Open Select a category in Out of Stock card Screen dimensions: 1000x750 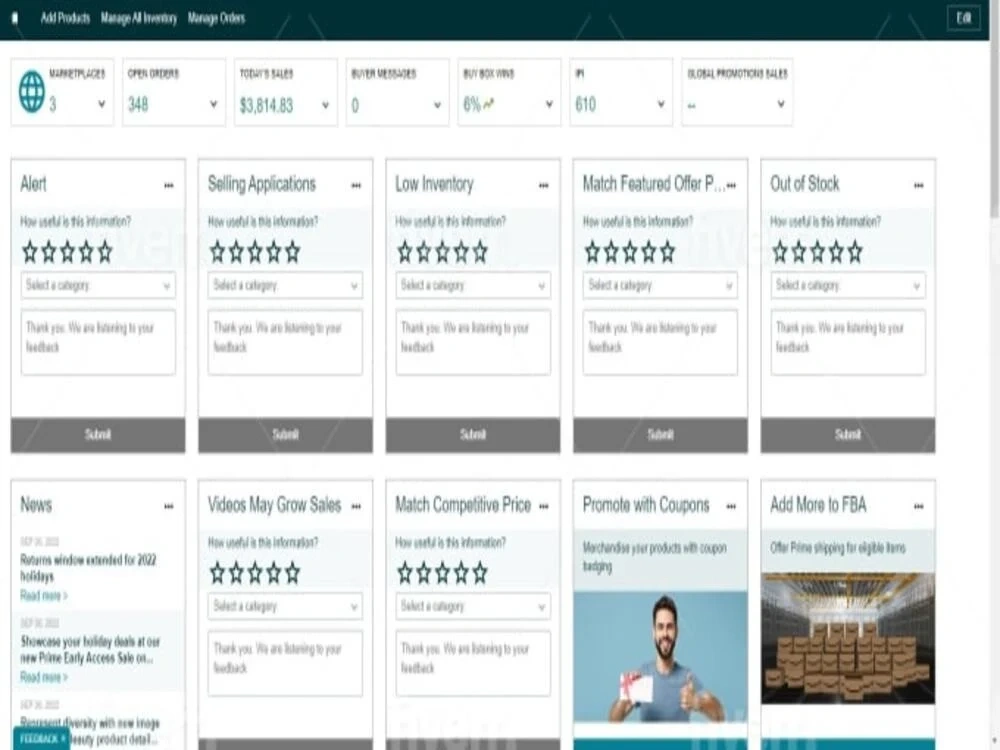pyautogui.click(x=848, y=285)
